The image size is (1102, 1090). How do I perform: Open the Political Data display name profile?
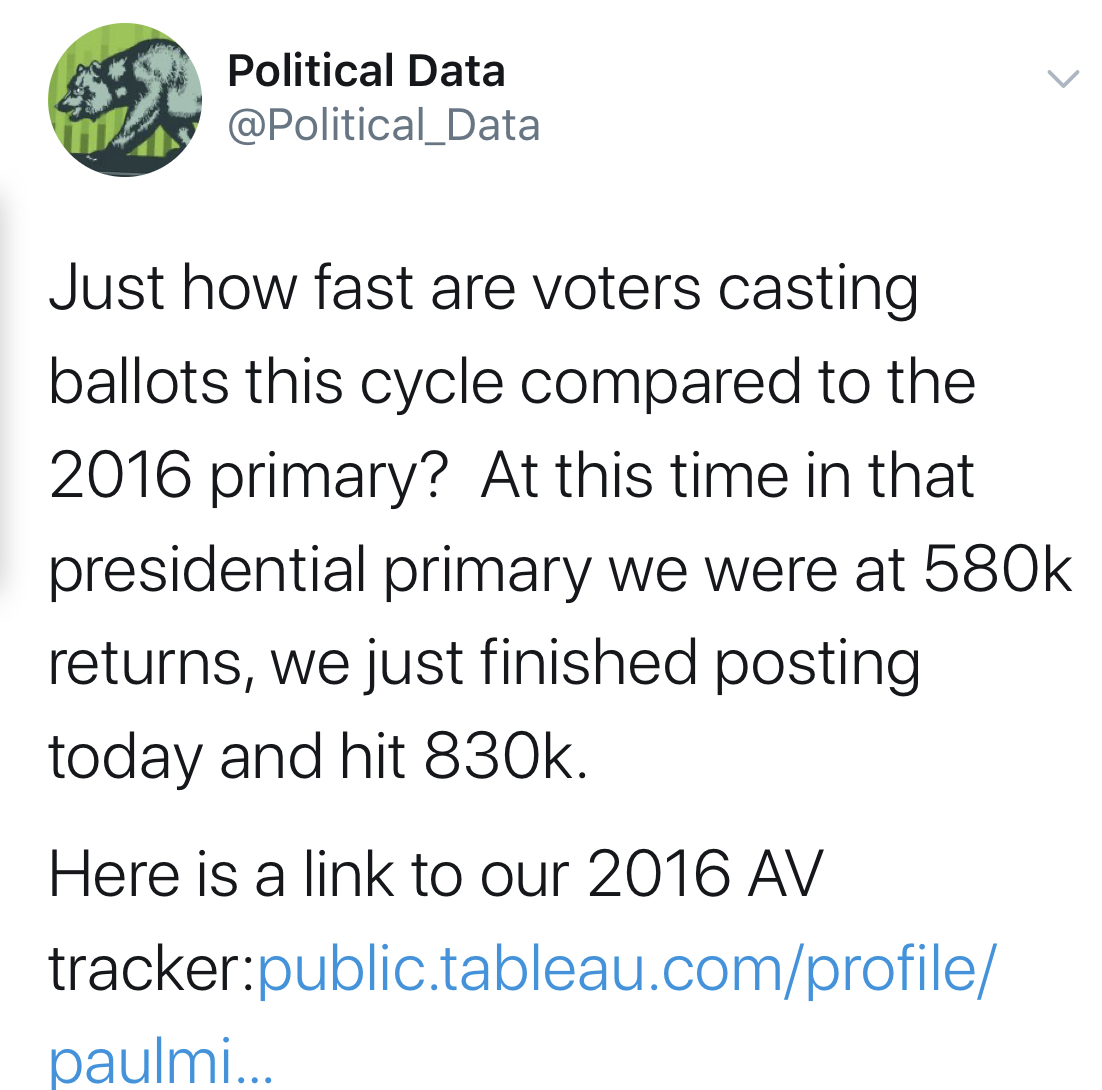366,72
